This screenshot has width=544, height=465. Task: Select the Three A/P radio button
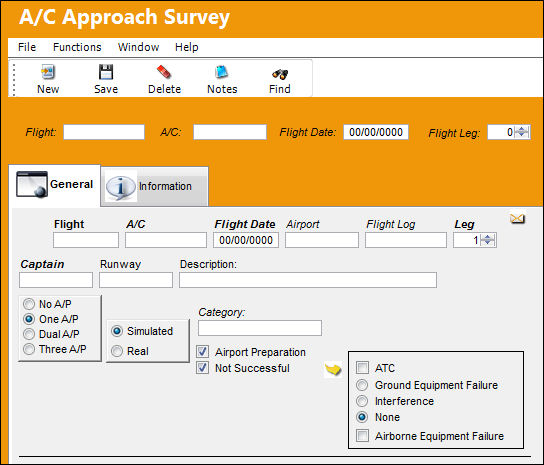(29, 349)
